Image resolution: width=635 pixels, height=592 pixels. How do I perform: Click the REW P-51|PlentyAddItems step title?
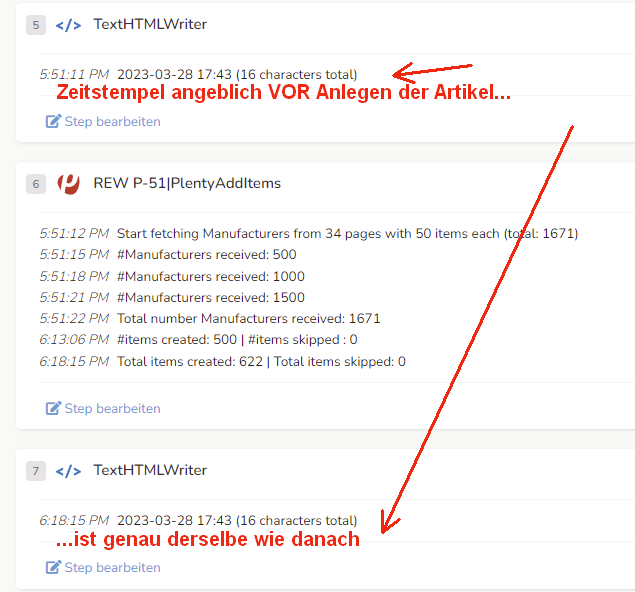tap(187, 183)
